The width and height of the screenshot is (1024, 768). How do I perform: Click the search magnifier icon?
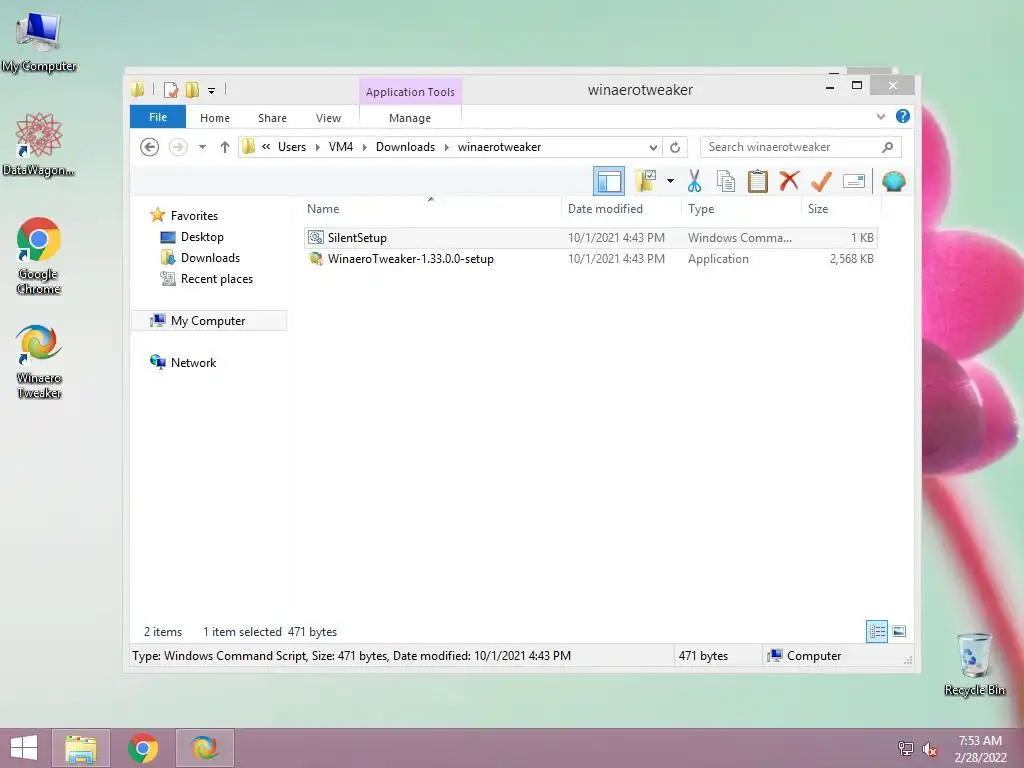pyautogui.click(x=887, y=147)
